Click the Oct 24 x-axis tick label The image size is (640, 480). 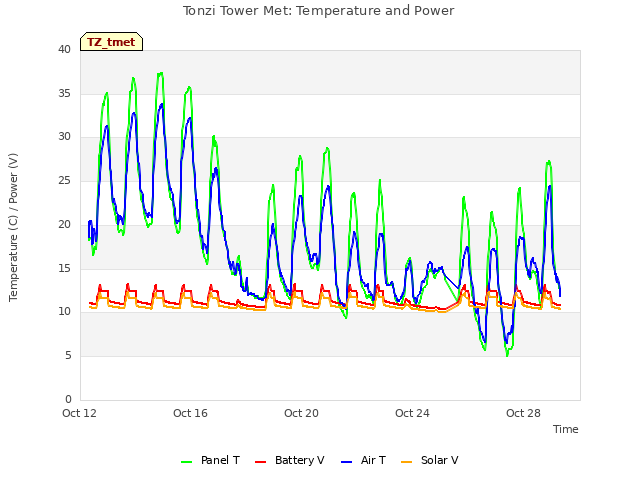[412, 413]
